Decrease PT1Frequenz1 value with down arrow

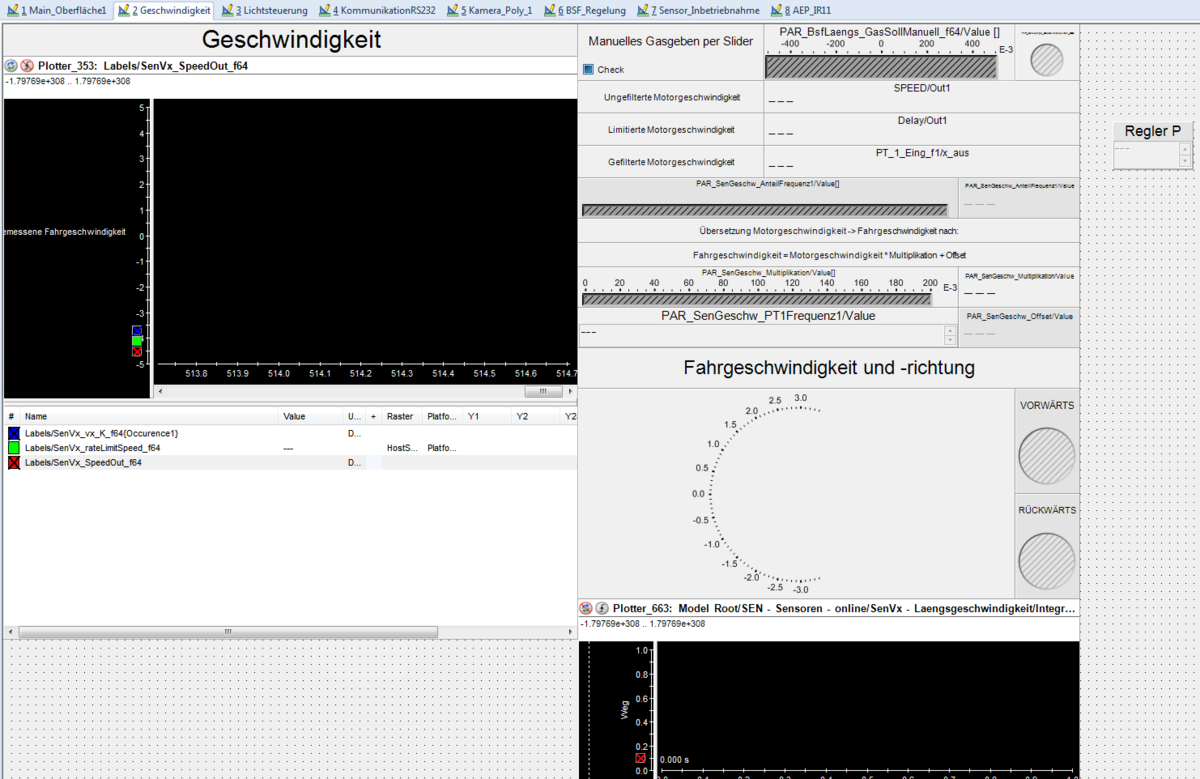949,340
